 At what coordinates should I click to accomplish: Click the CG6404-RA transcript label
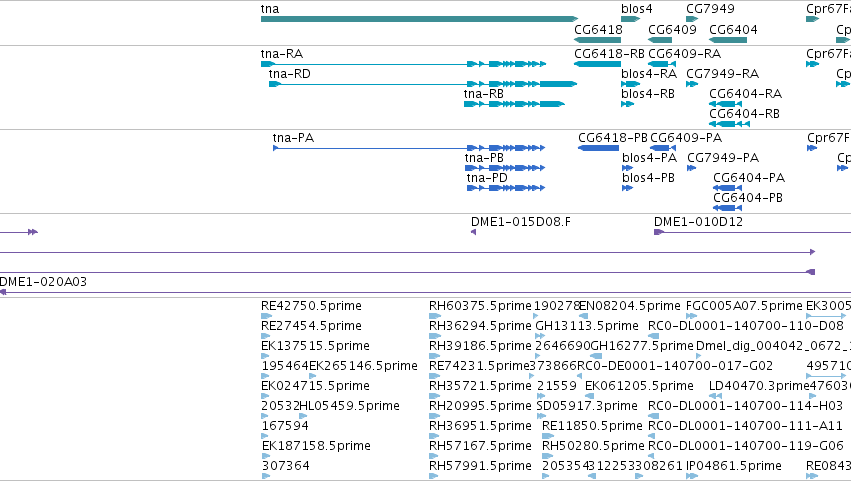pos(745,94)
